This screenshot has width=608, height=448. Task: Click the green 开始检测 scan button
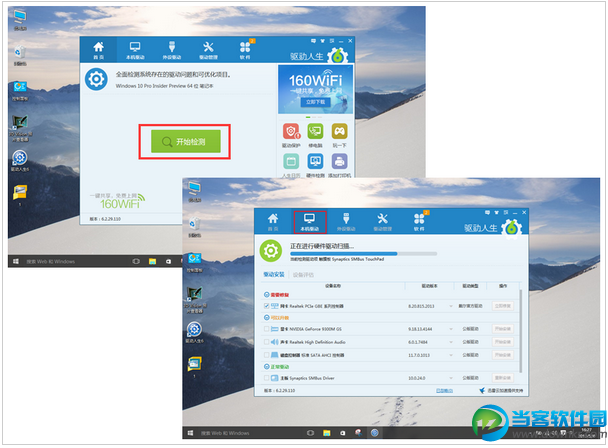pos(186,142)
